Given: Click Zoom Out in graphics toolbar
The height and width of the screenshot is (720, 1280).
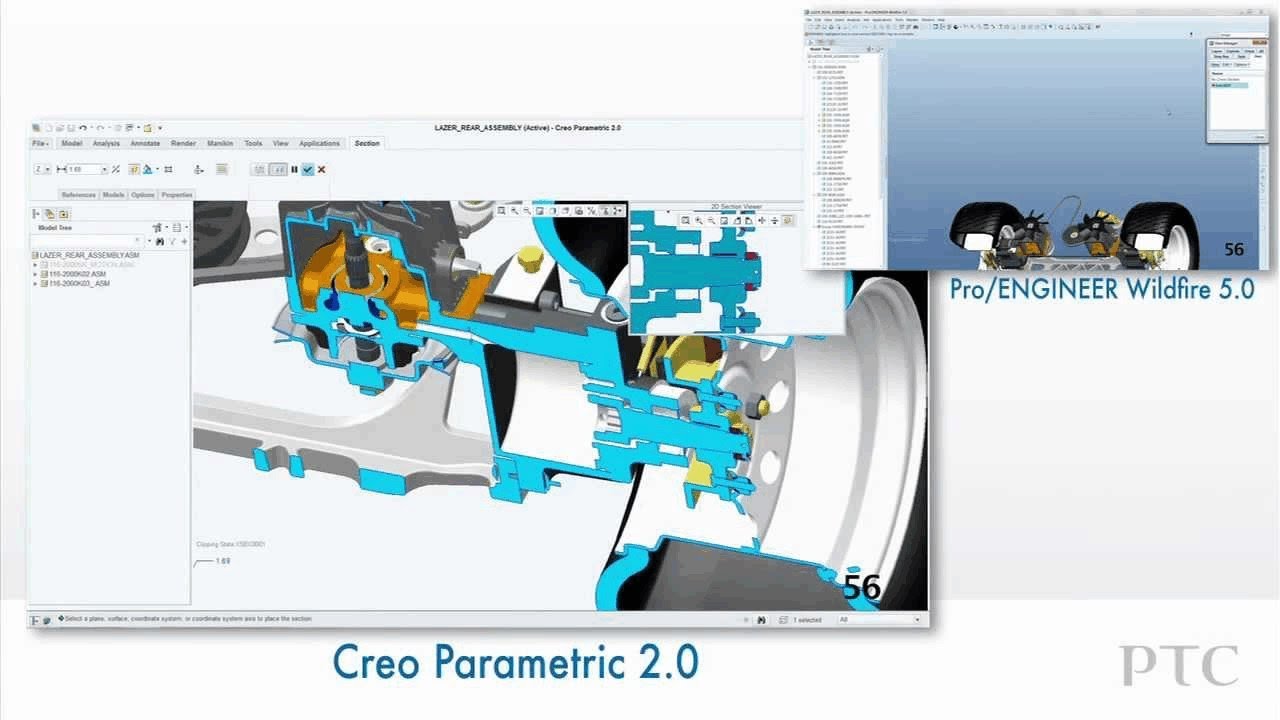Looking at the screenshot, I should (x=526, y=211).
